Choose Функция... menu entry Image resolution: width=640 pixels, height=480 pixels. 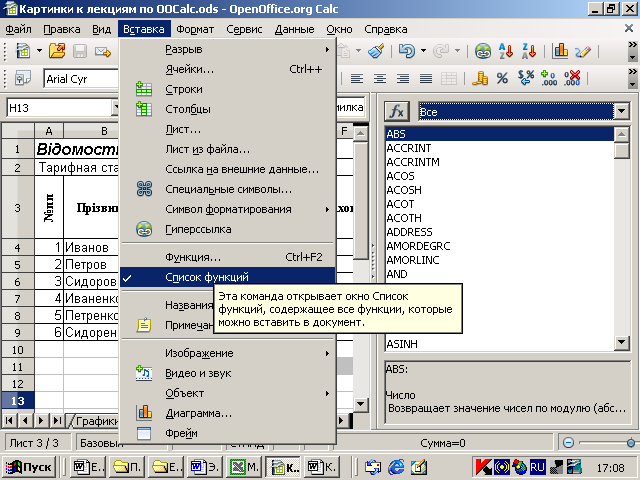click(x=227, y=258)
